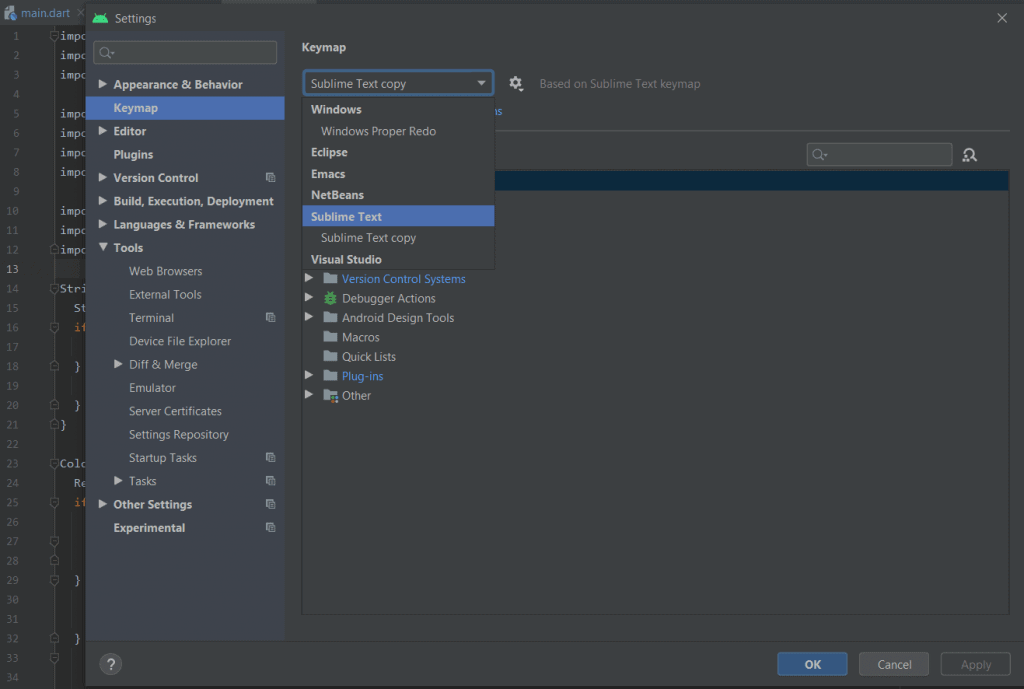Open Settings Repository page
The height and width of the screenshot is (689, 1024).
[x=178, y=434]
